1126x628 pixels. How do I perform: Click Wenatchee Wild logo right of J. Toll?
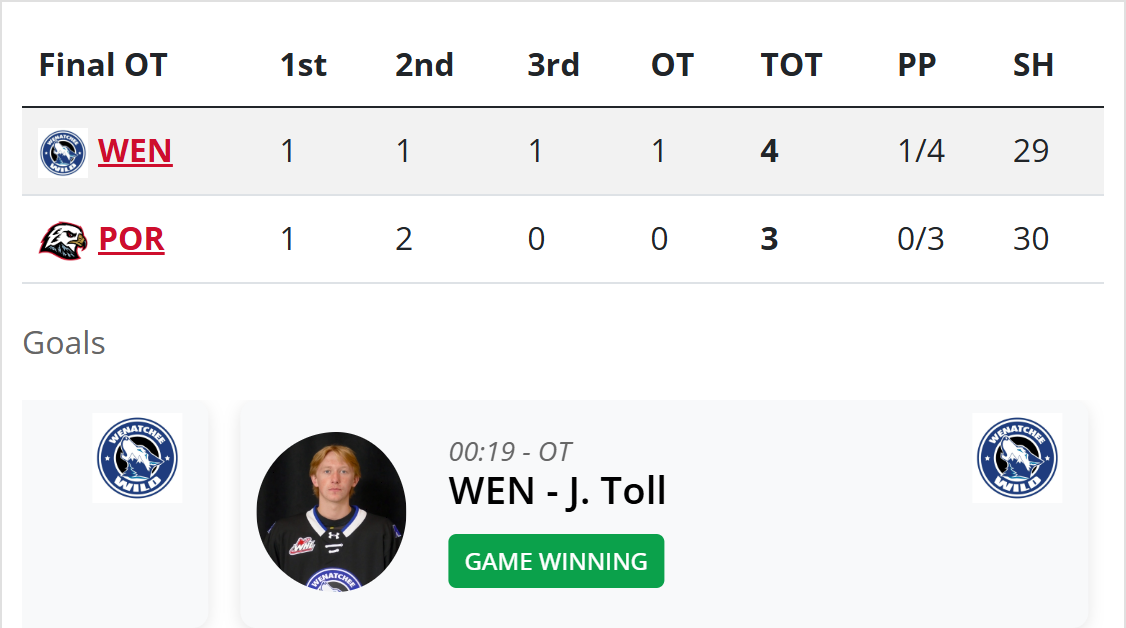(x=1017, y=458)
